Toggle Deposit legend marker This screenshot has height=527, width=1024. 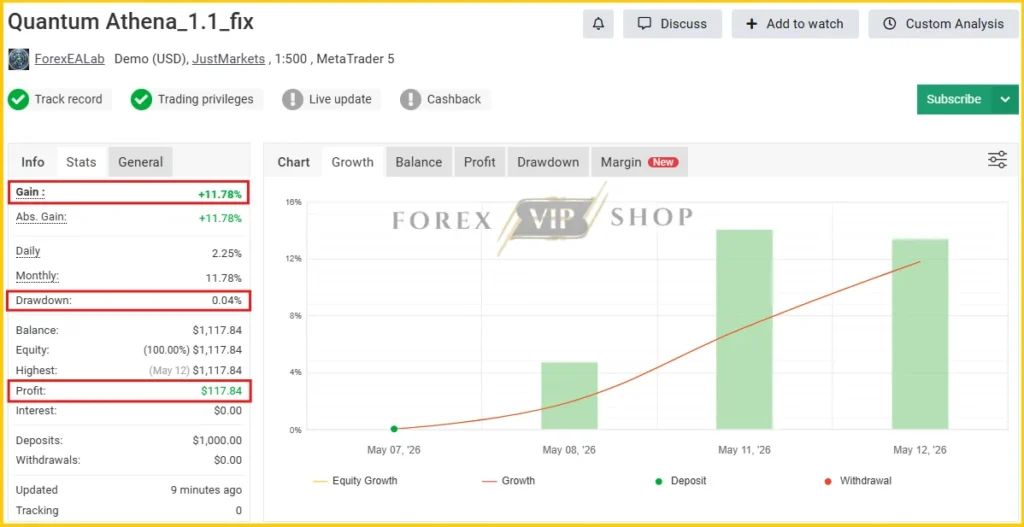(680, 481)
